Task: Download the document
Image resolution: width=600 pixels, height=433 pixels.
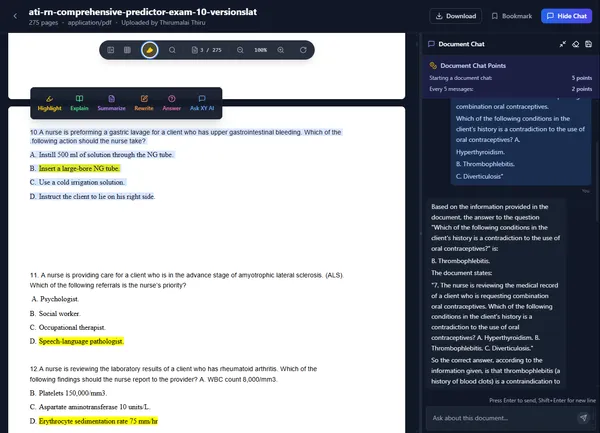Action: click(x=454, y=16)
